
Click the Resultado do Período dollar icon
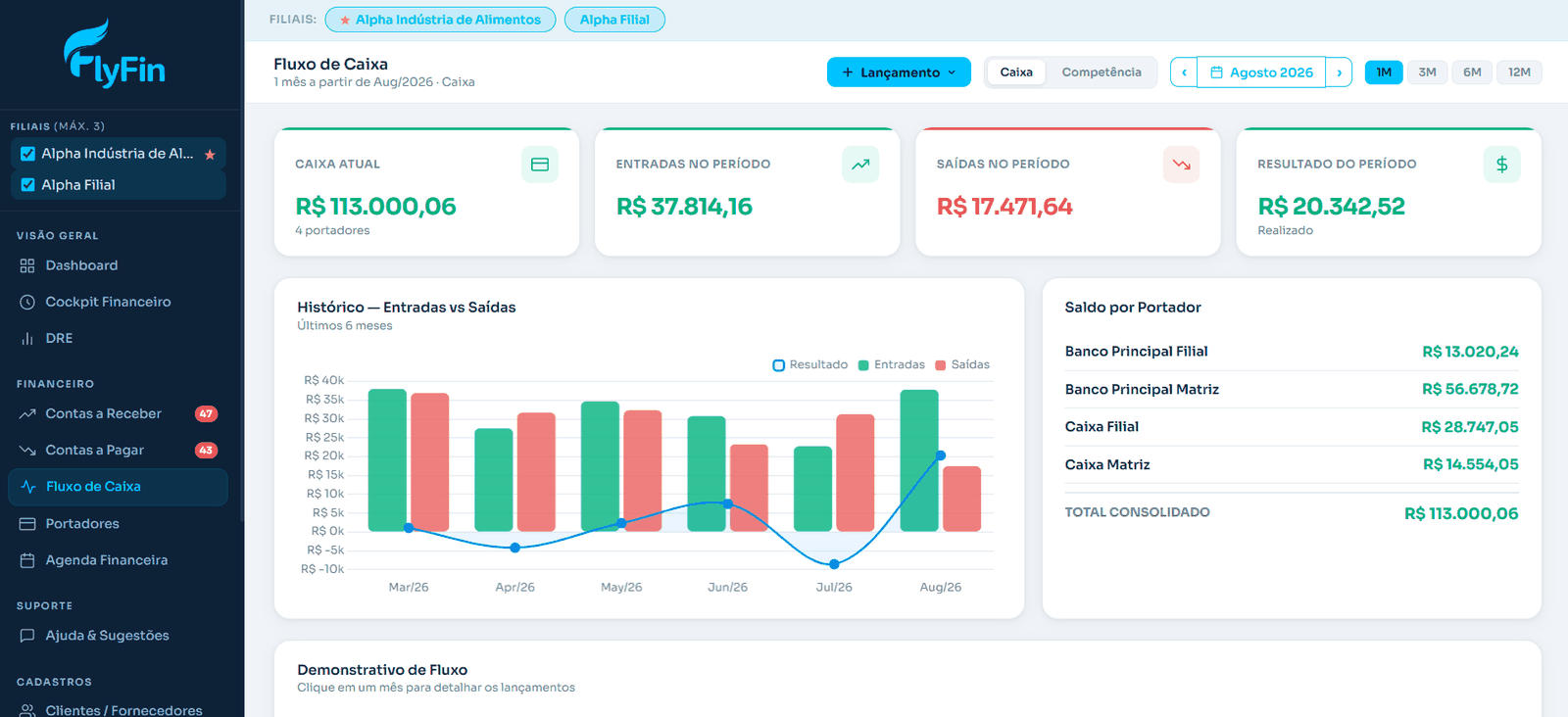1502,165
